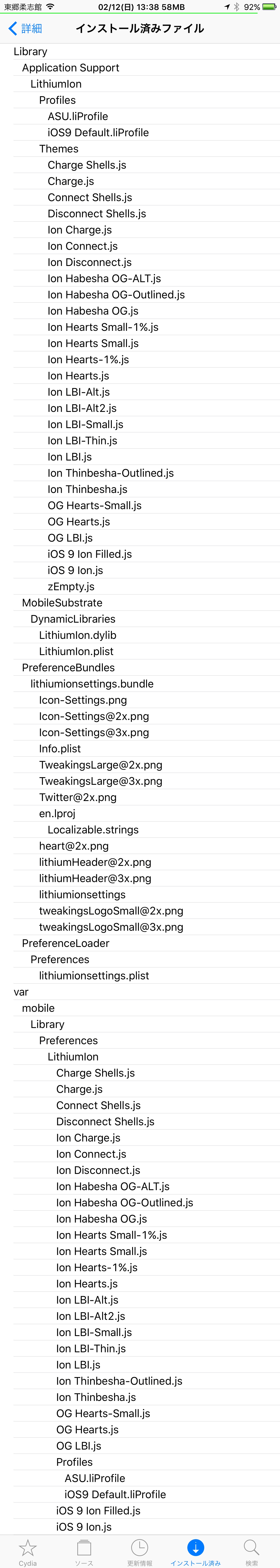280x1568 pixels.
Task: Tap the battery icon in status bar
Action: pos(269,7)
